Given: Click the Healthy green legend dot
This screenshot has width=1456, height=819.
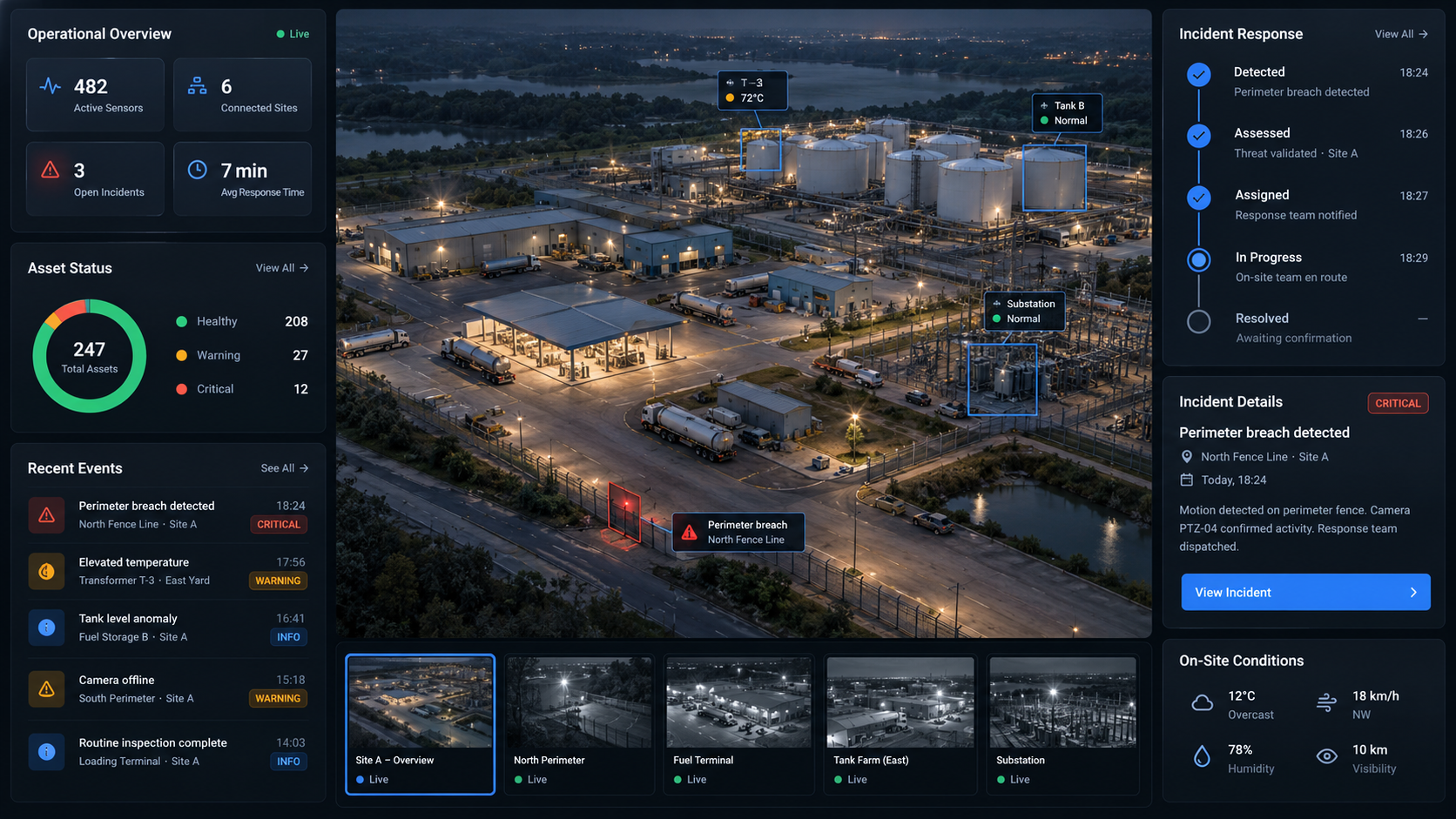Looking at the screenshot, I should tap(181, 321).
